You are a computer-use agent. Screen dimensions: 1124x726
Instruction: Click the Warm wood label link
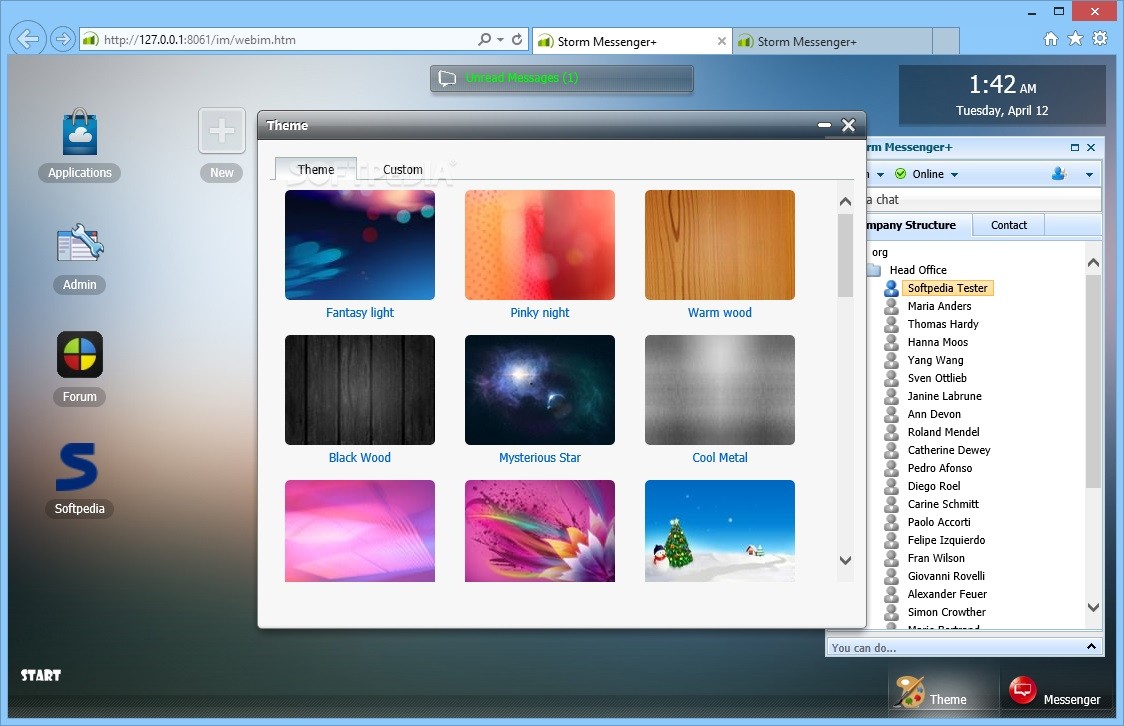tap(720, 312)
